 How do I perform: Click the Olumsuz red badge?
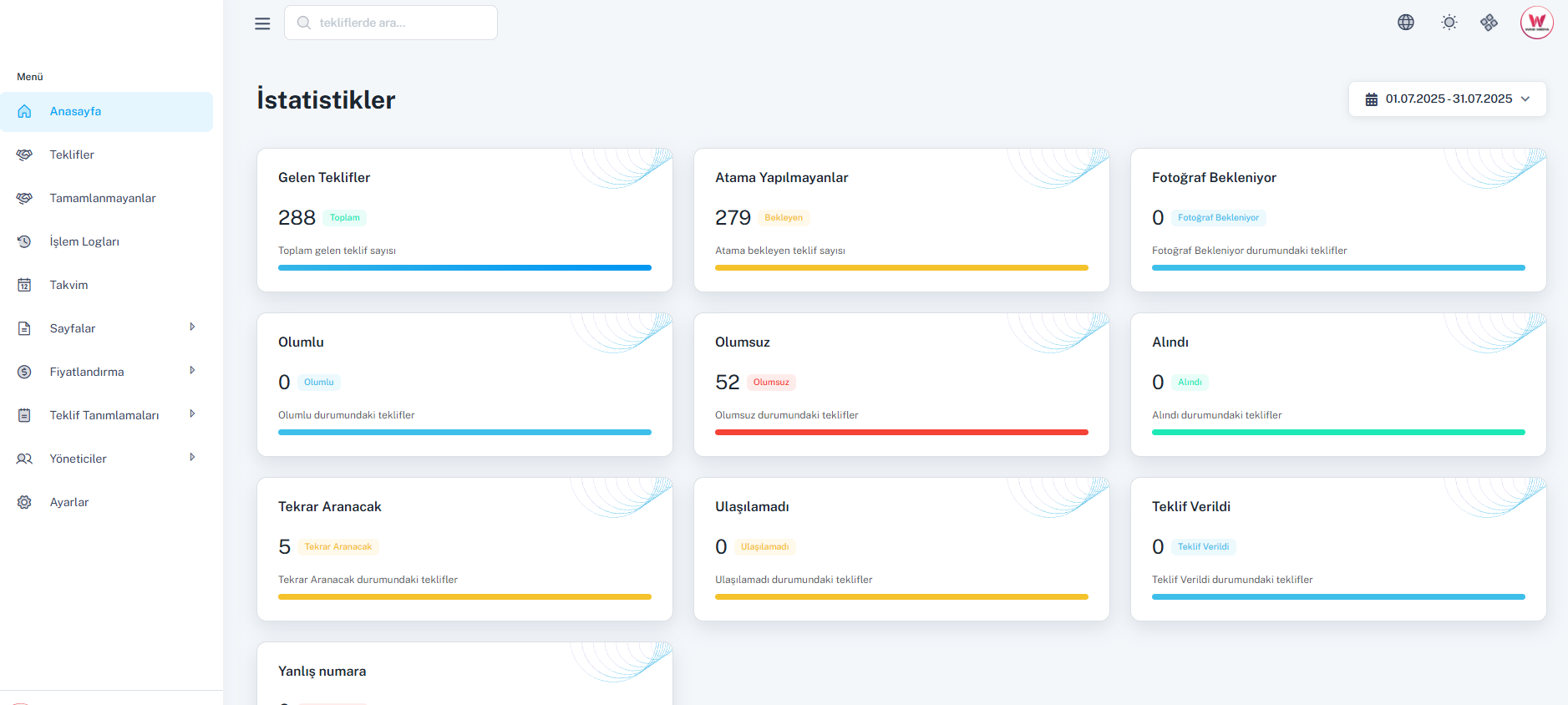tap(770, 383)
